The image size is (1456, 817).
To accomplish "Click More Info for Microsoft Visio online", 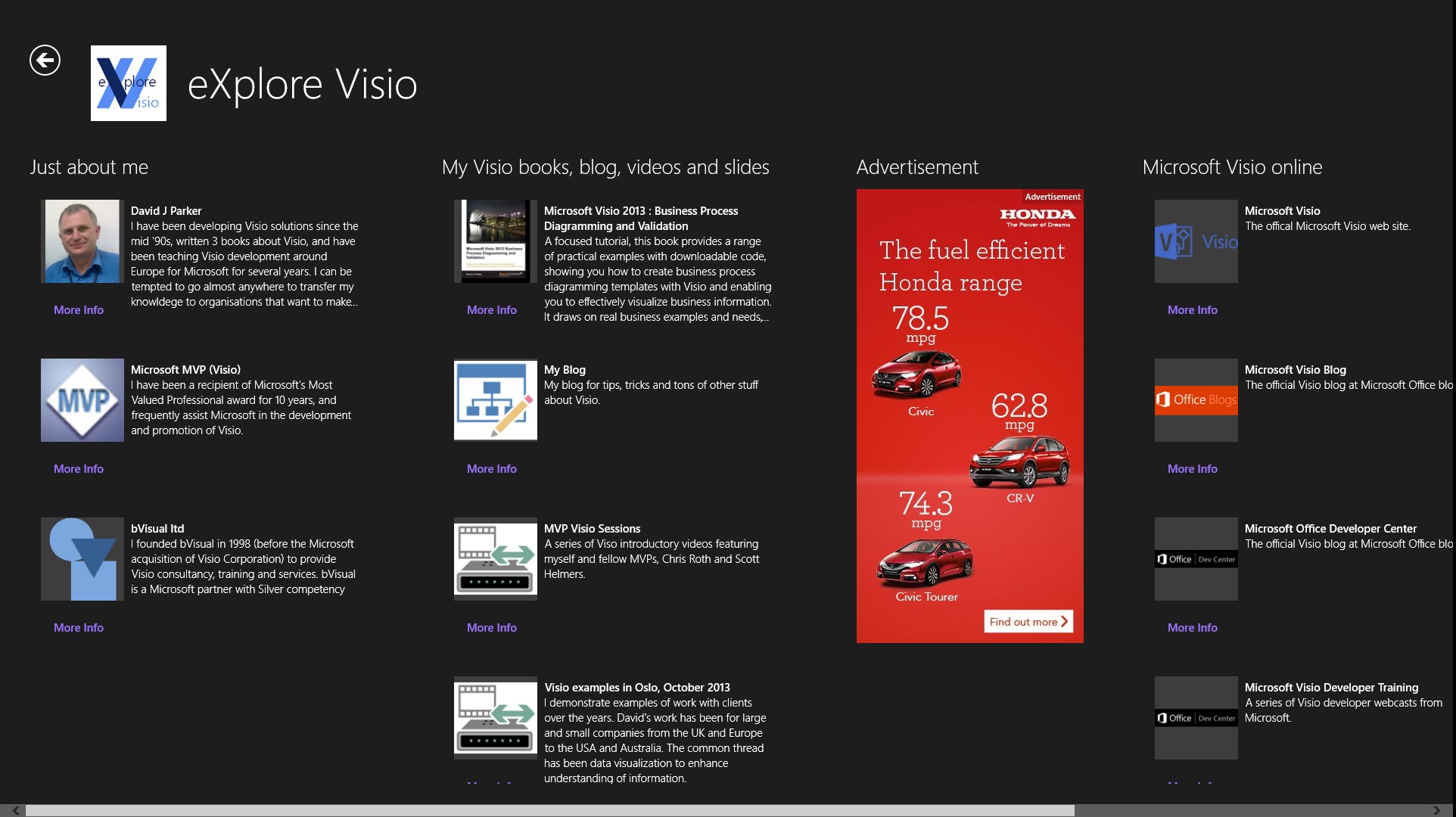I will (1191, 309).
